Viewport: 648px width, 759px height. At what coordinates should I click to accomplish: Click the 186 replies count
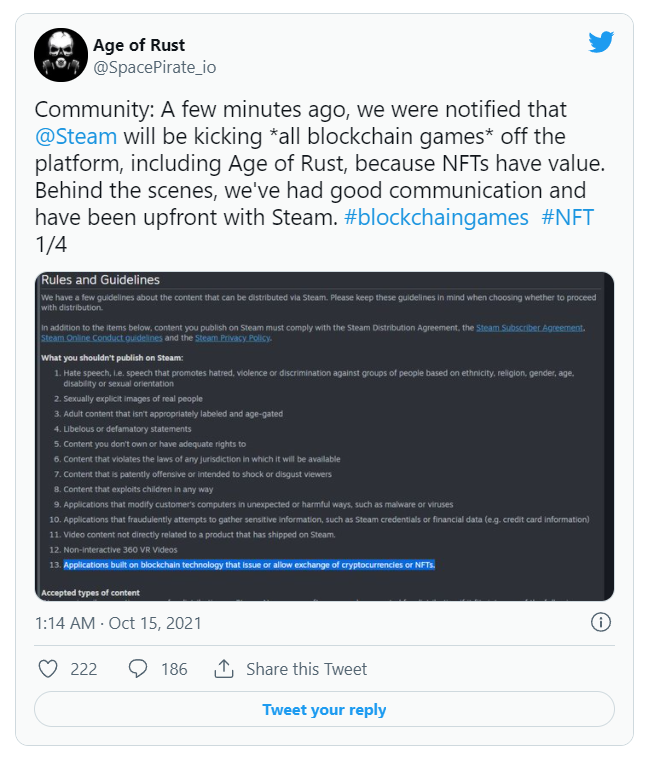(174, 669)
